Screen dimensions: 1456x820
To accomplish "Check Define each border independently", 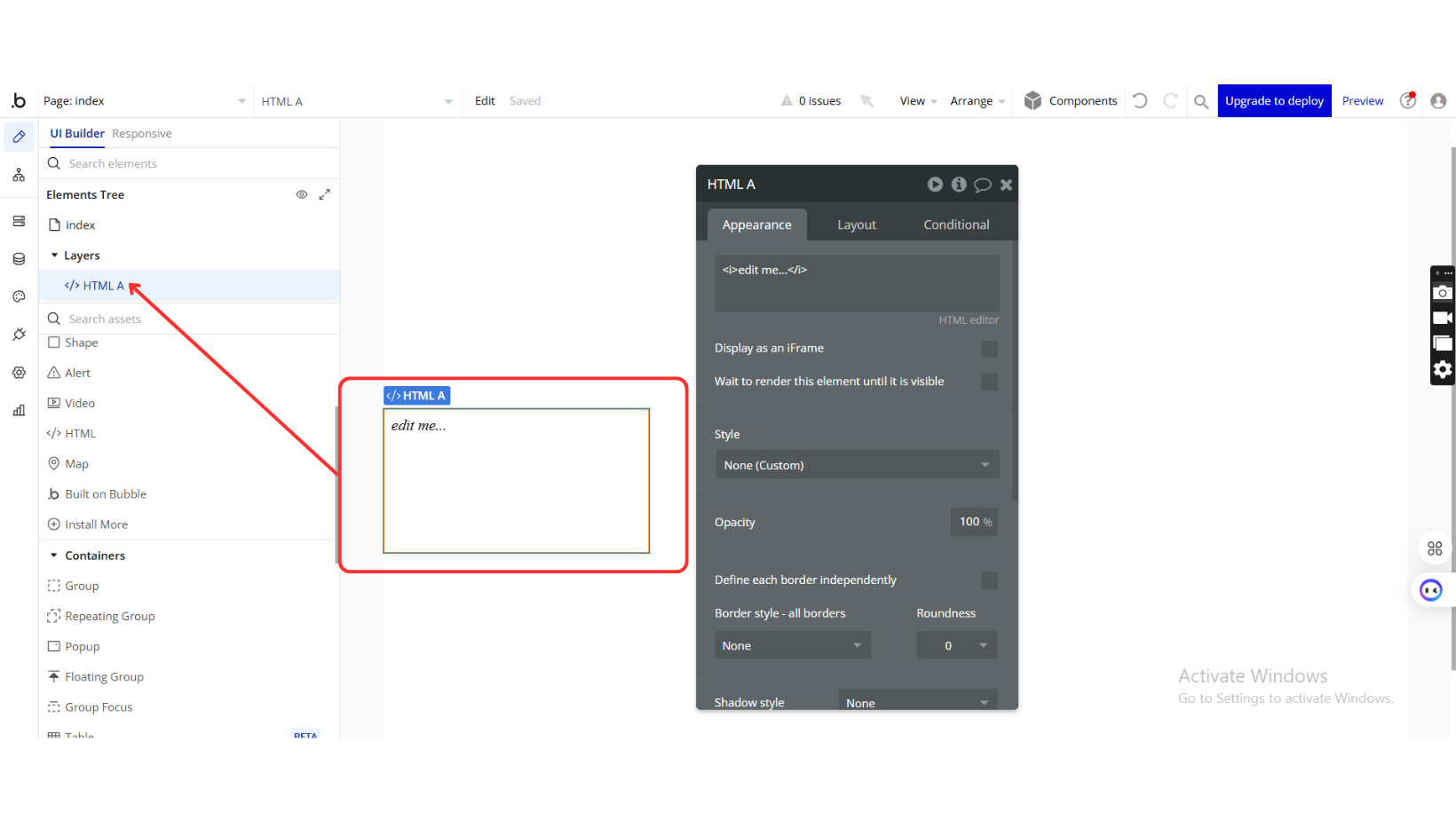I will tap(989, 580).
